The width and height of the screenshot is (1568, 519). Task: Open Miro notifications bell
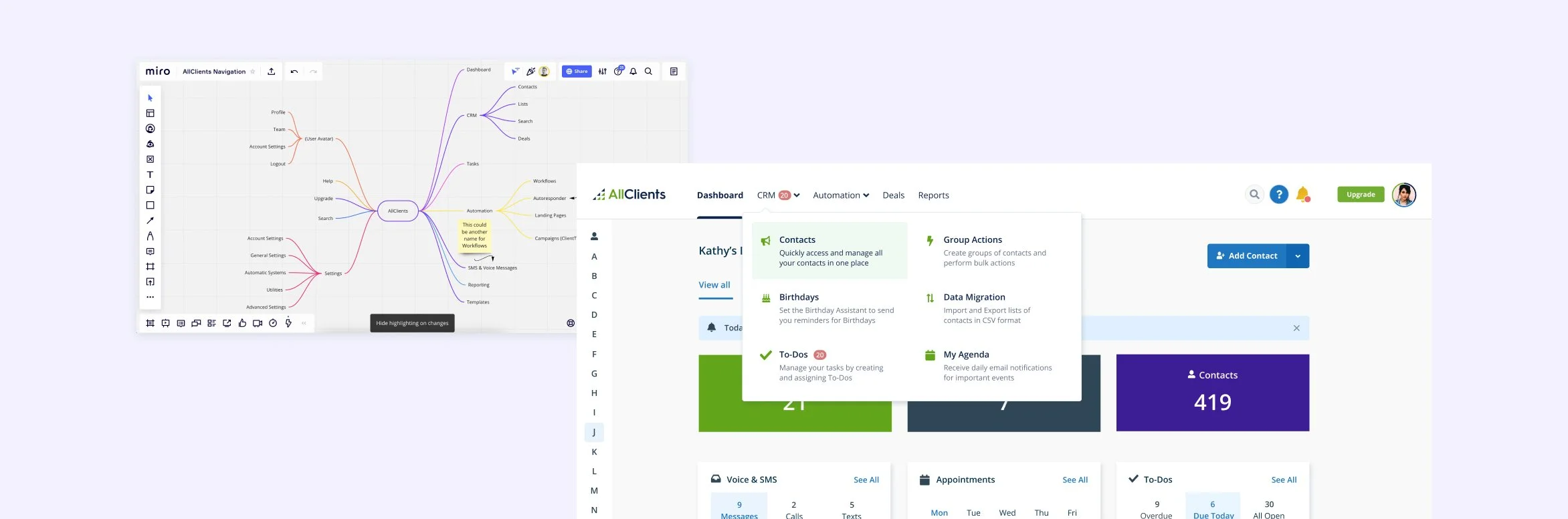point(633,72)
